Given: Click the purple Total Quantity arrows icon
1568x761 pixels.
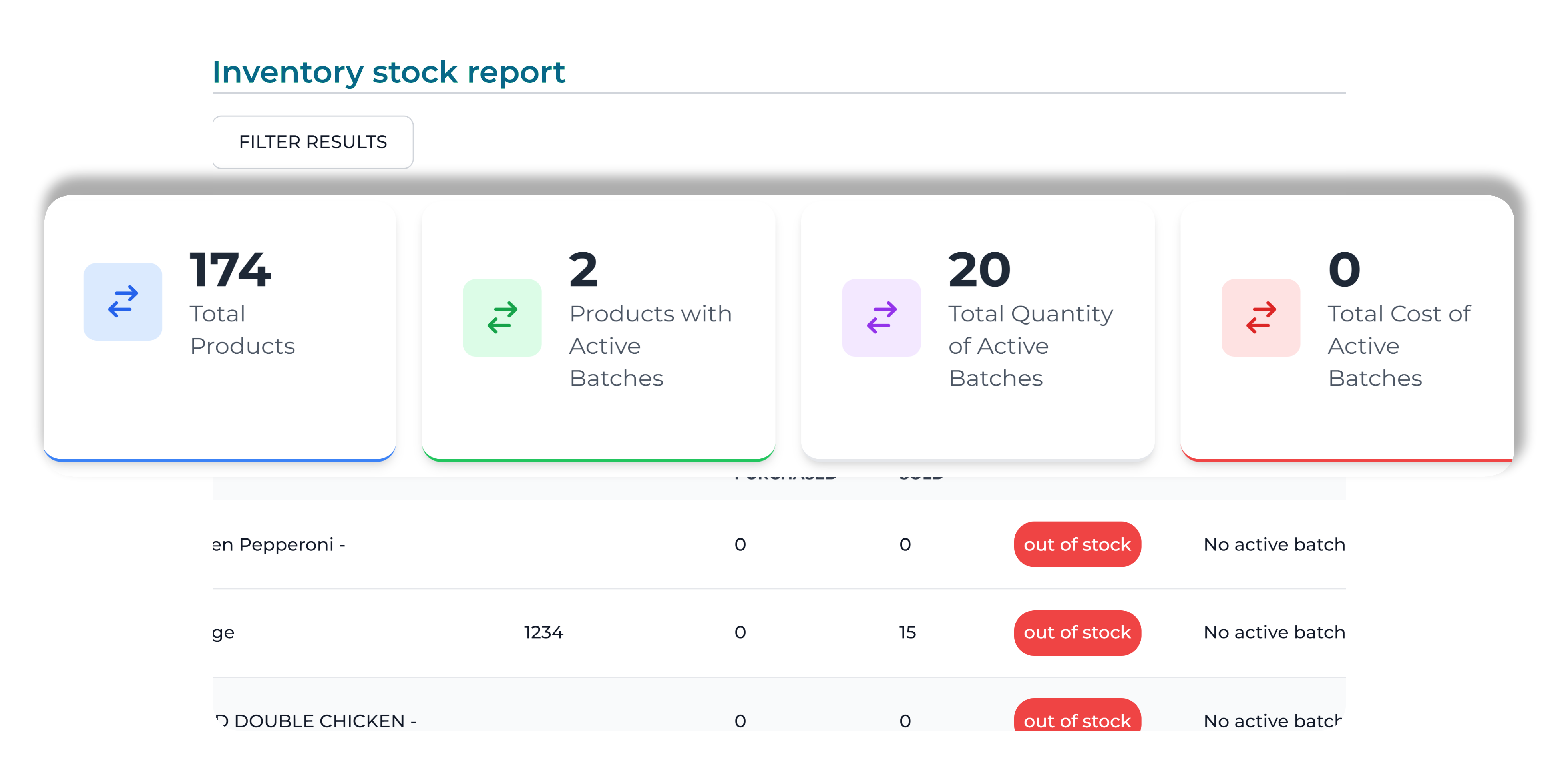Looking at the screenshot, I should (x=882, y=318).
